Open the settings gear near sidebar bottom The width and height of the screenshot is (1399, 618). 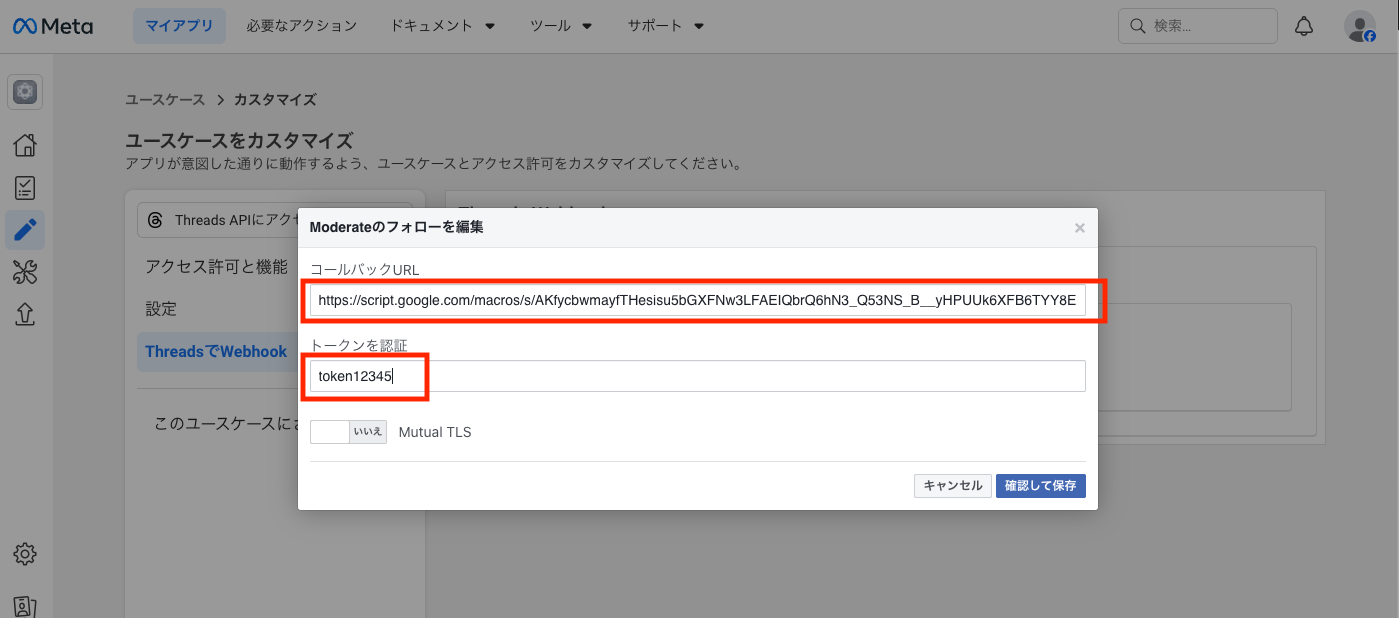coord(24,553)
